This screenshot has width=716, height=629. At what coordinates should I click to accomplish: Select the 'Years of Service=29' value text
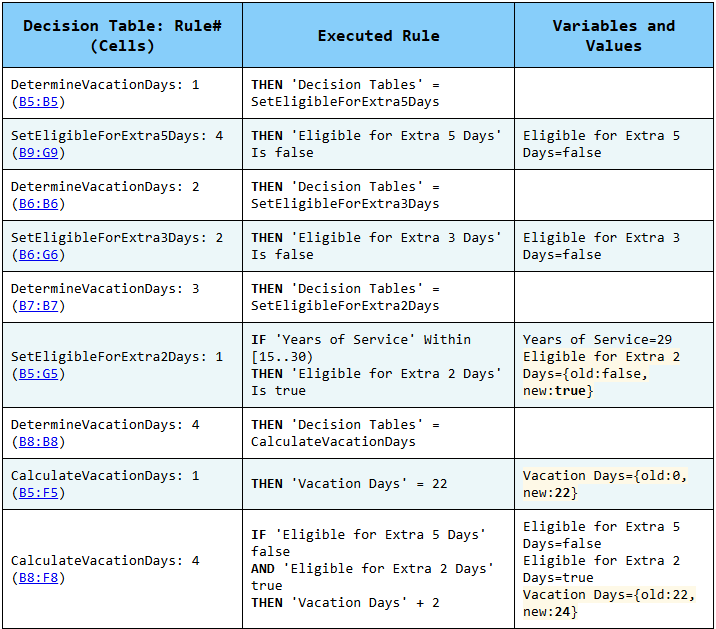click(597, 340)
